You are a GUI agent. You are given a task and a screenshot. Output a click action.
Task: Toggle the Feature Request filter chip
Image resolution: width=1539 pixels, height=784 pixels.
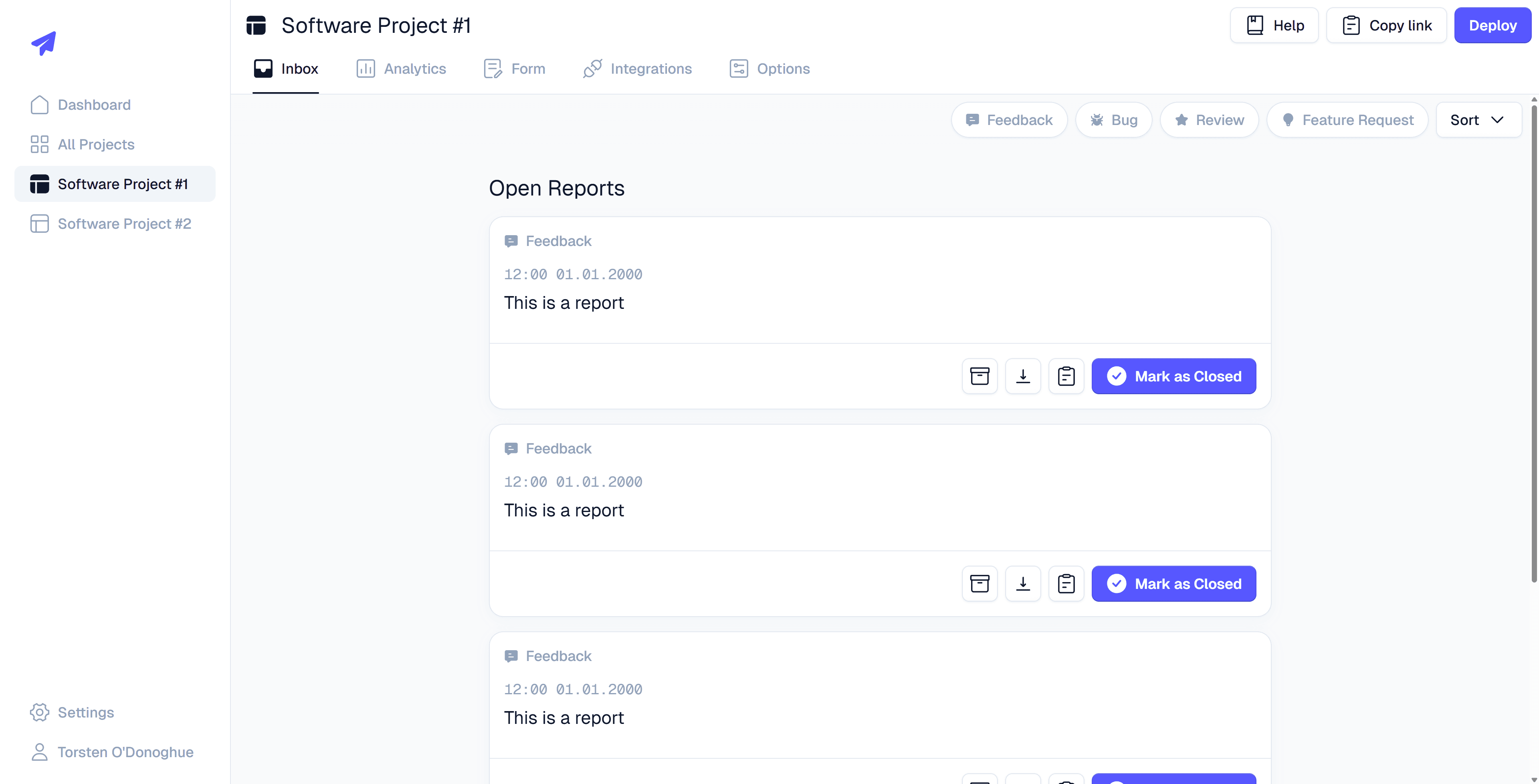click(x=1347, y=120)
